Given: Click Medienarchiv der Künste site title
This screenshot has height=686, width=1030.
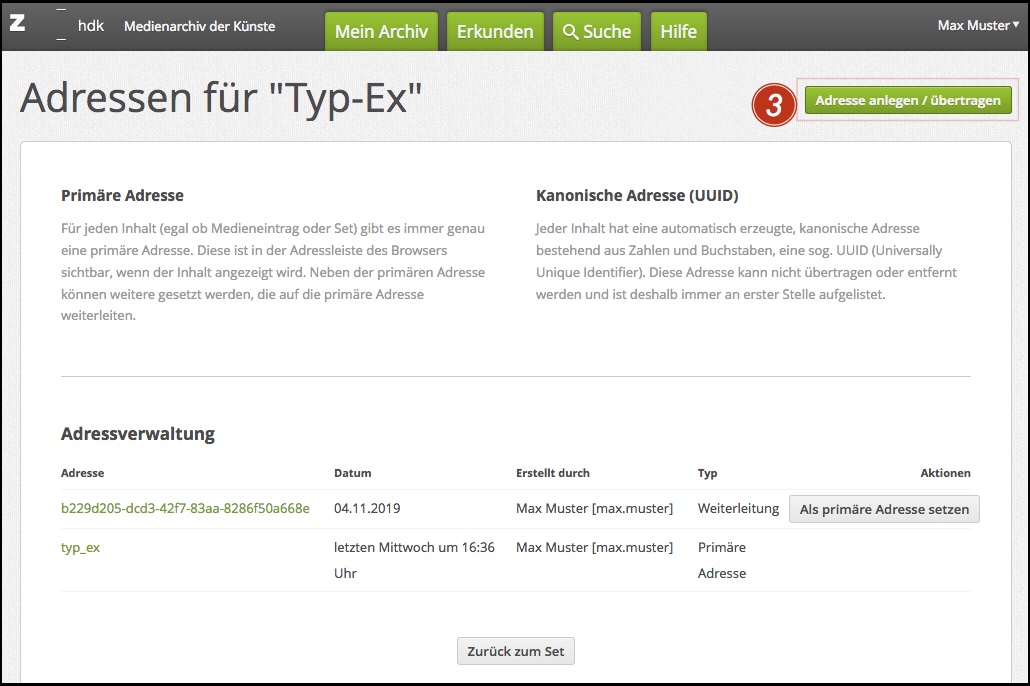Looking at the screenshot, I should [x=199, y=25].
